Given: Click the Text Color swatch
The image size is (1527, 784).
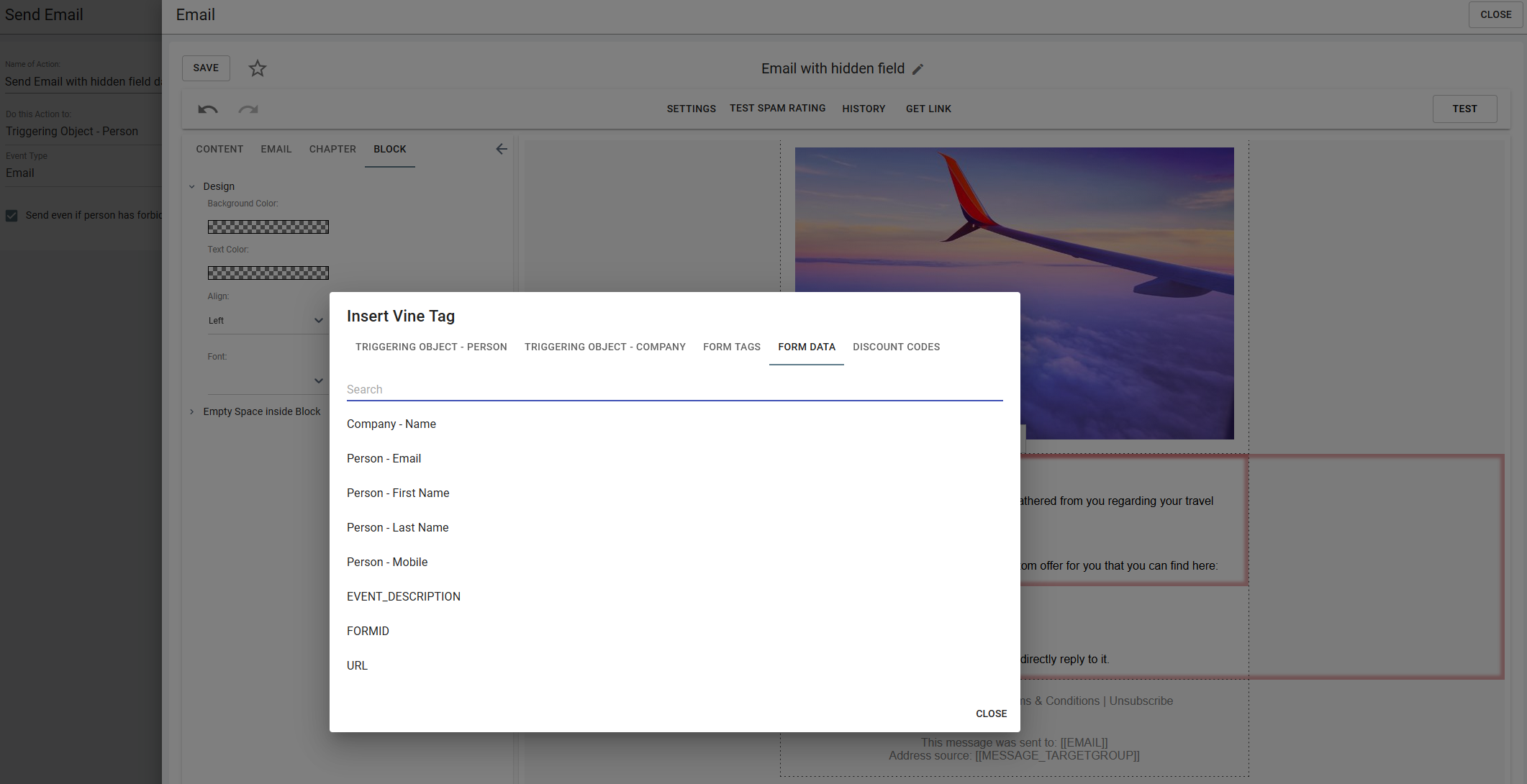Looking at the screenshot, I should 268,273.
